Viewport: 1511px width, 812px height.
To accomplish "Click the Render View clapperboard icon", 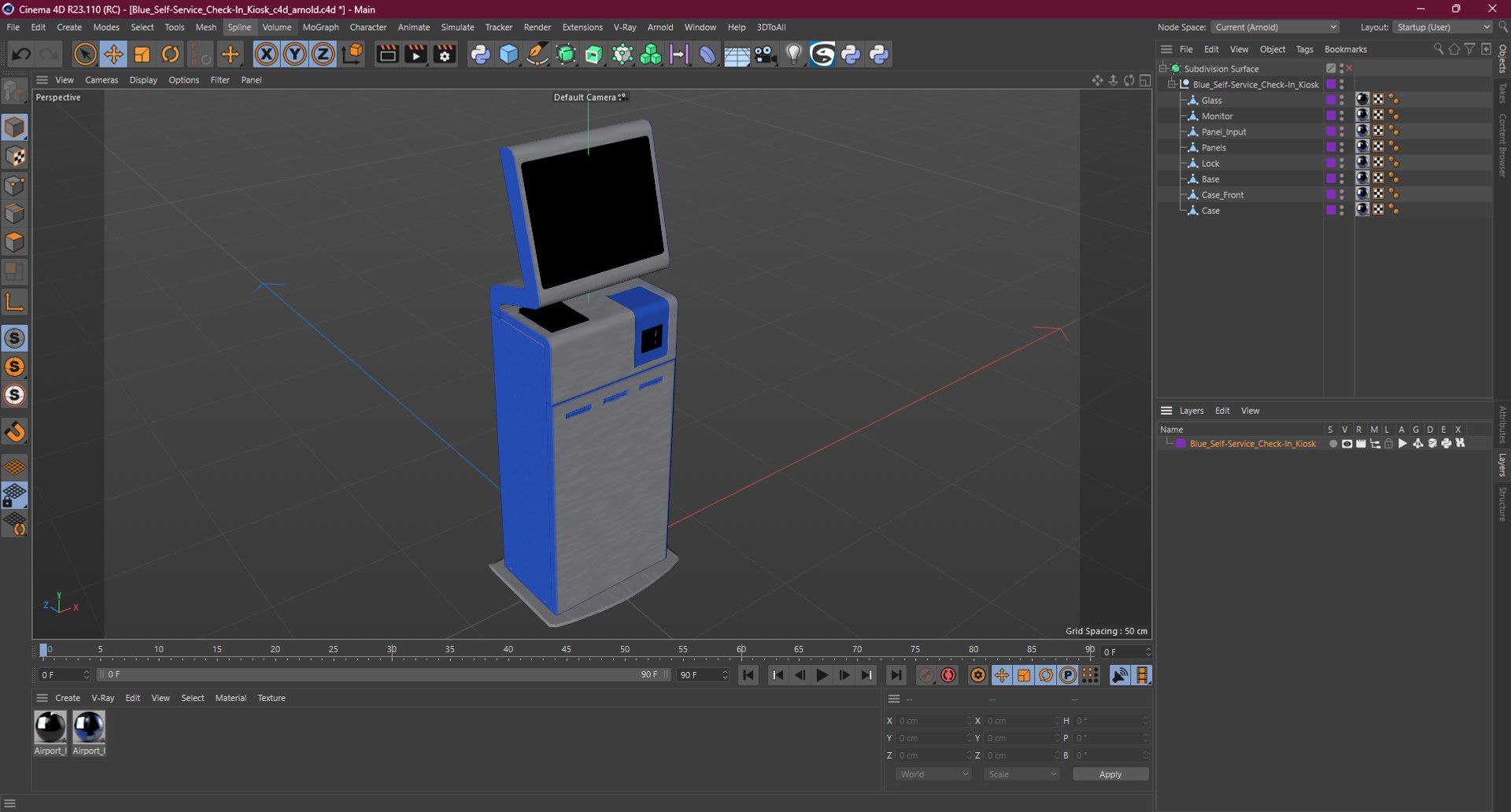I will (x=387, y=54).
